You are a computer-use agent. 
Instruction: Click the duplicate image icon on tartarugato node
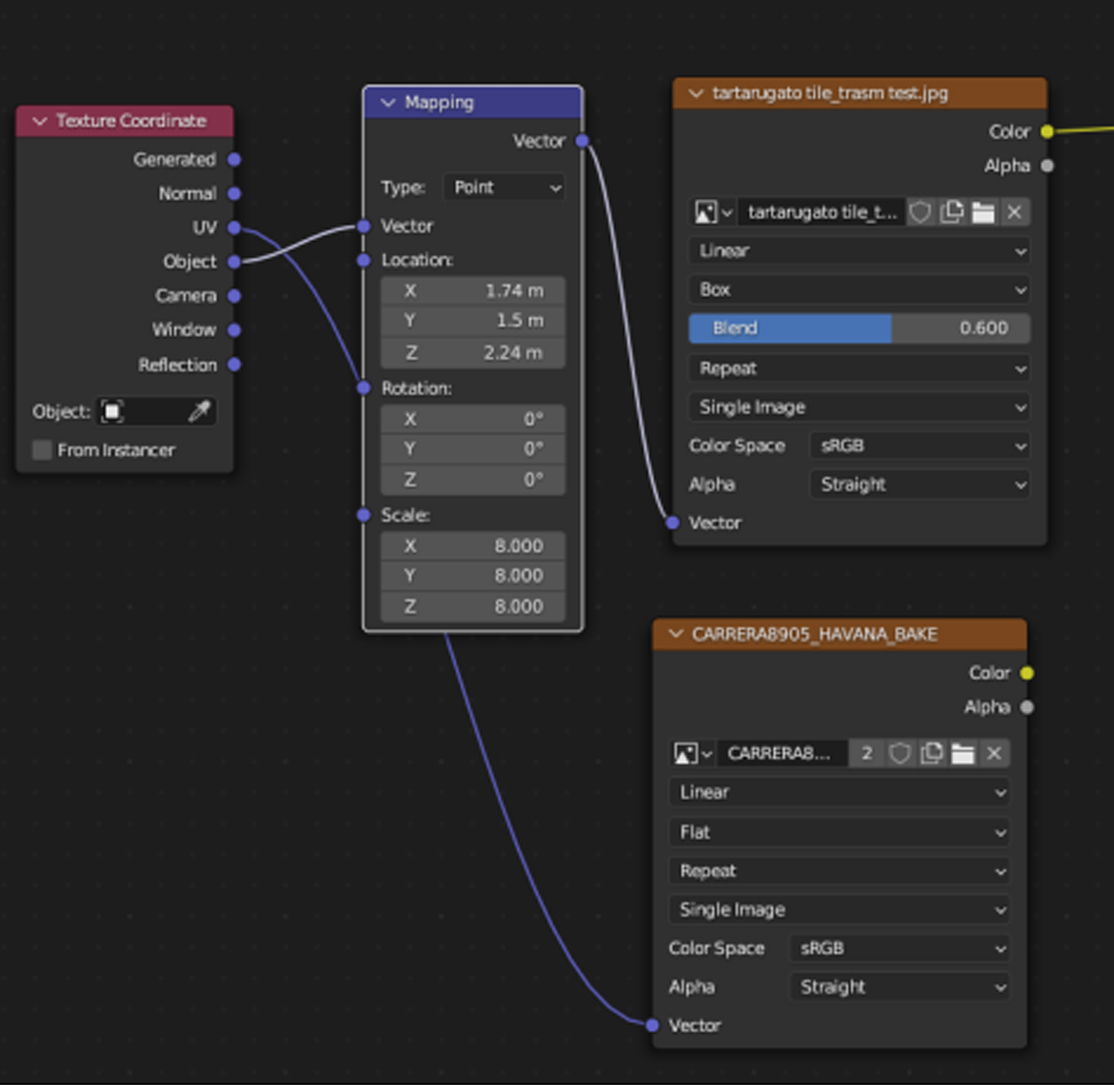[951, 212]
